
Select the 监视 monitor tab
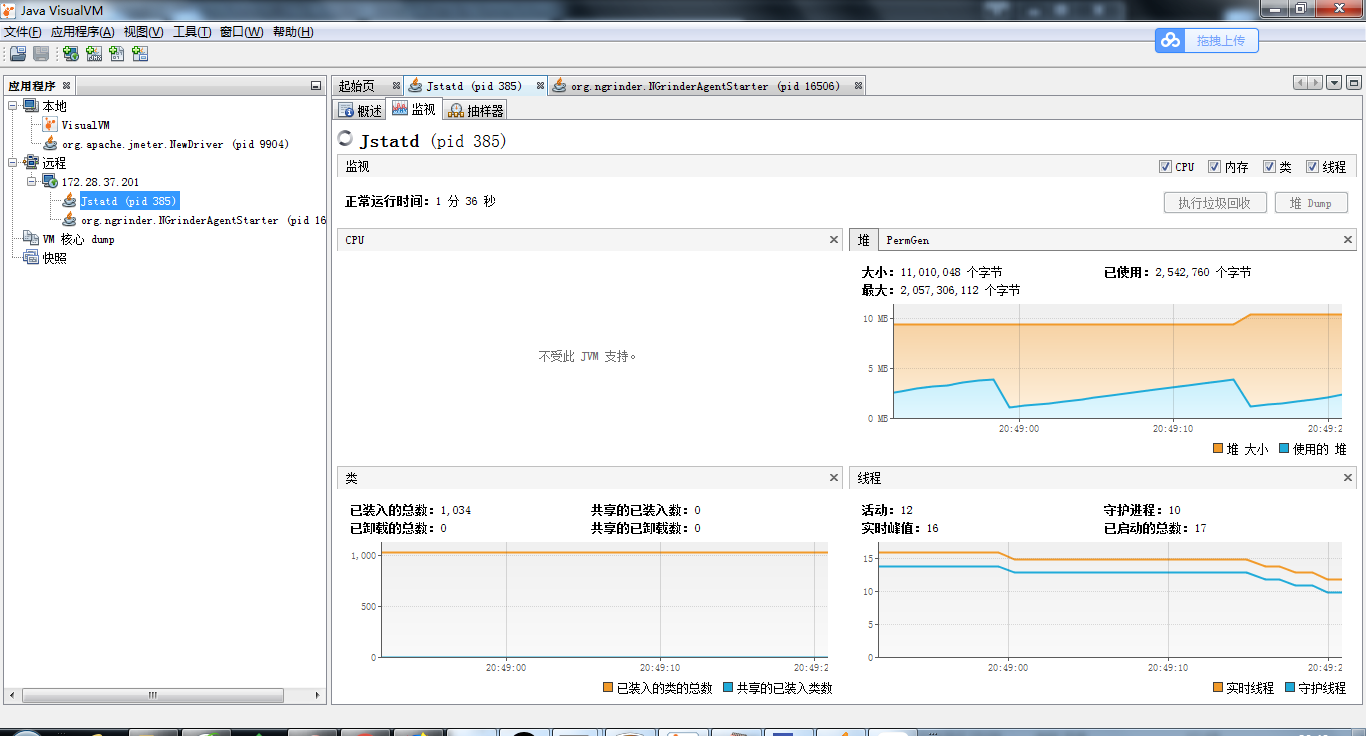[414, 109]
